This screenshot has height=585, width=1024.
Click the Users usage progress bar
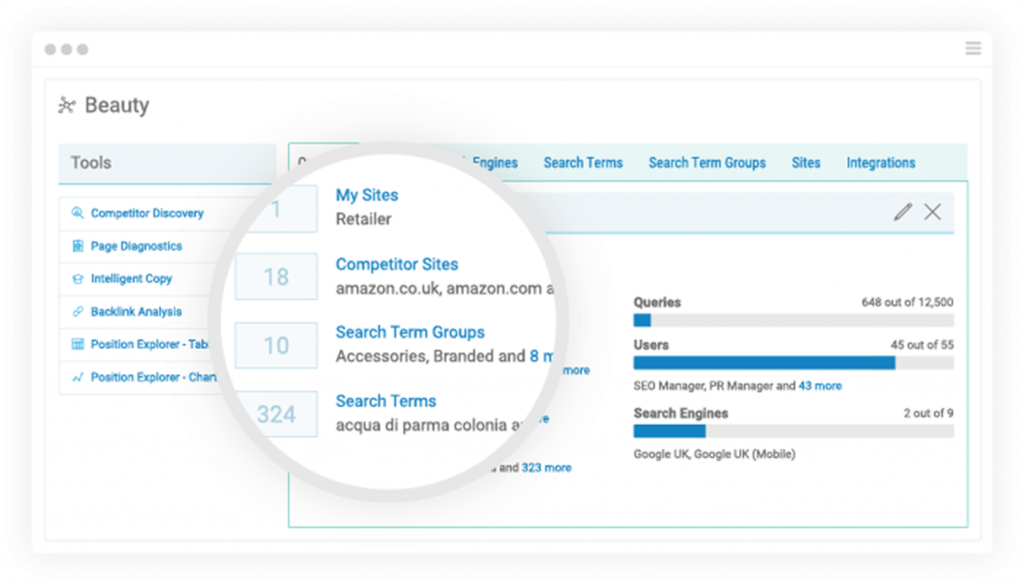point(793,363)
